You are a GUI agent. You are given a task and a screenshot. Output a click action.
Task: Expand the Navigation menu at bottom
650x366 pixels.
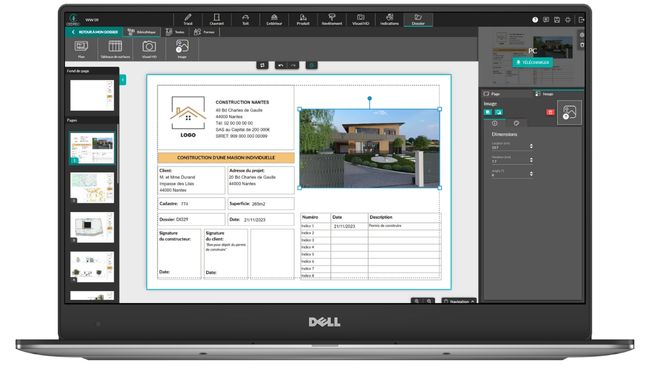tap(459, 301)
